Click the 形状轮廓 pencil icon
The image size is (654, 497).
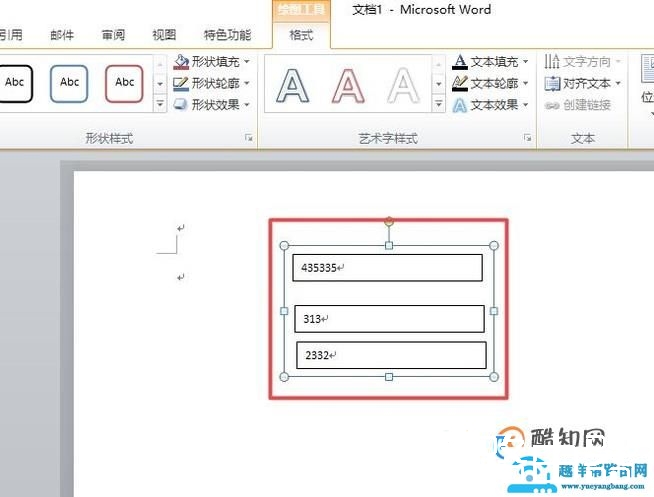181,84
